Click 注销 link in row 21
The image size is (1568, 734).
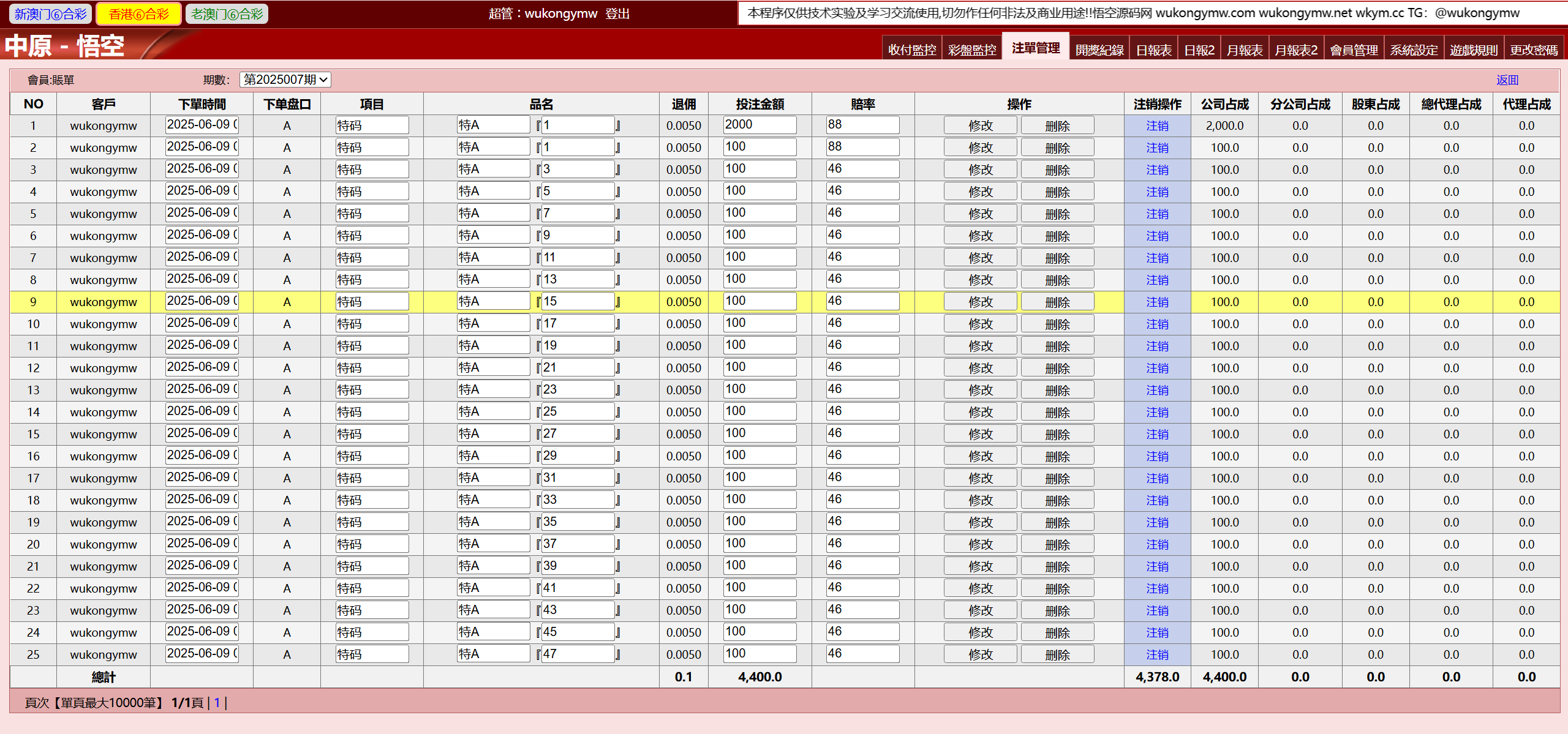click(x=1157, y=566)
